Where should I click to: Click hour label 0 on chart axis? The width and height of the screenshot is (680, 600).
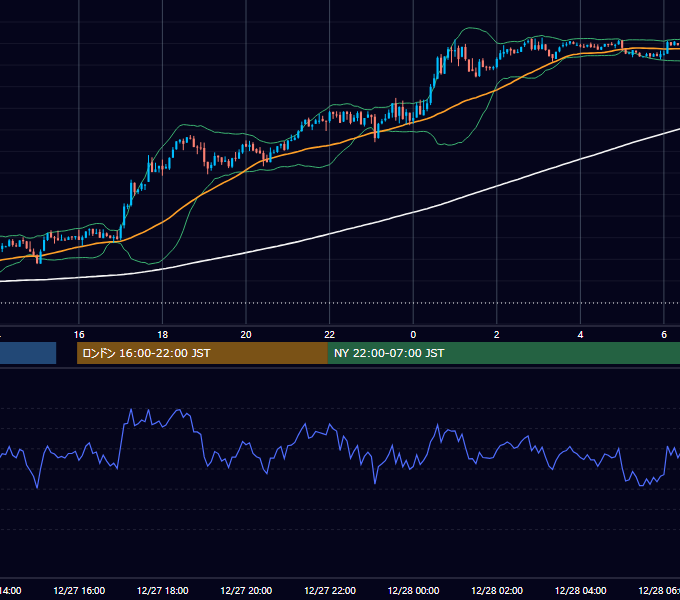[413, 335]
